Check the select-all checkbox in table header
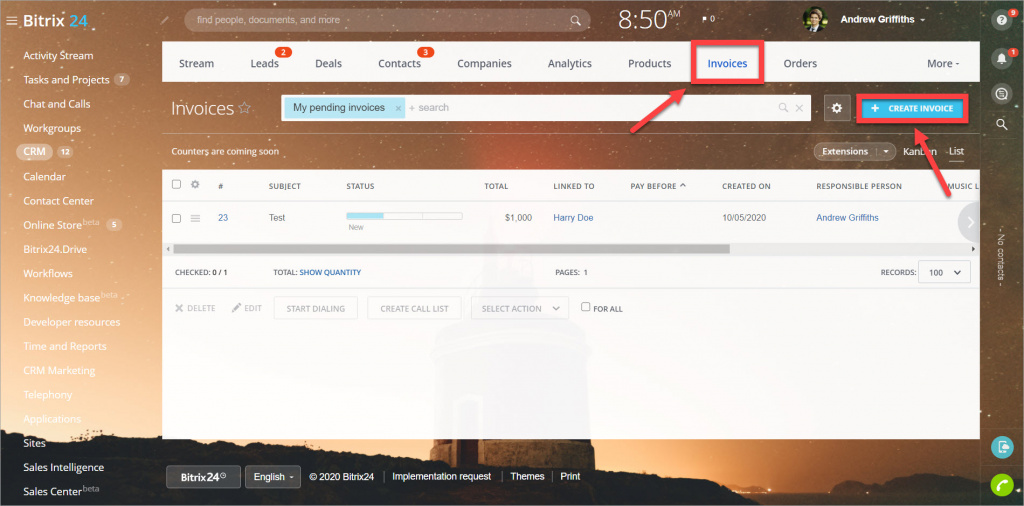1024x506 pixels. click(x=176, y=185)
